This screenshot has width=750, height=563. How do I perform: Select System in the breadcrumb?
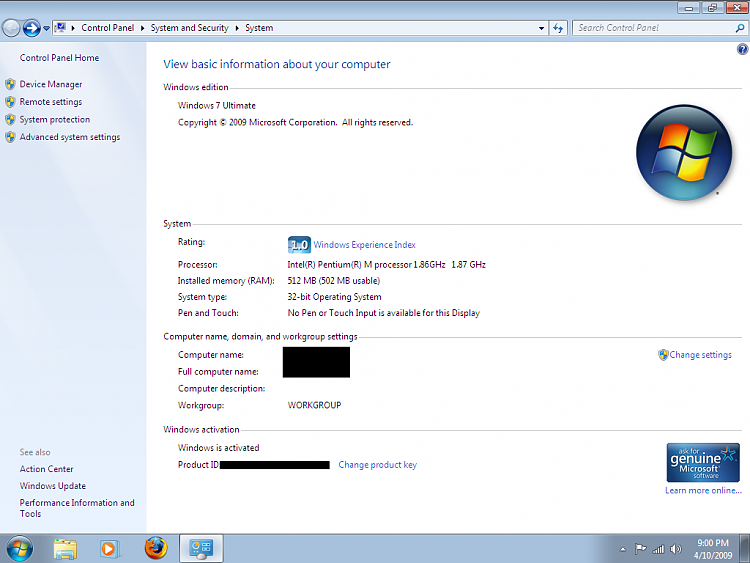click(x=259, y=28)
